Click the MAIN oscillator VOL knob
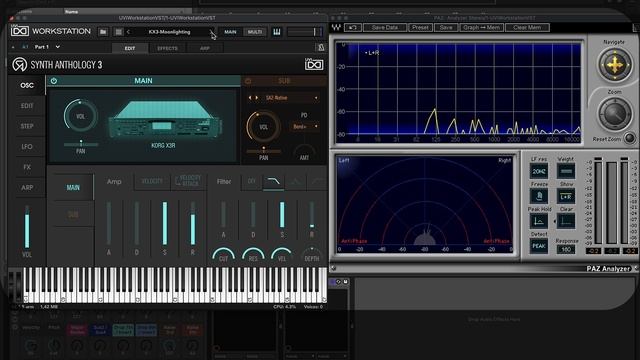 pos(80,116)
